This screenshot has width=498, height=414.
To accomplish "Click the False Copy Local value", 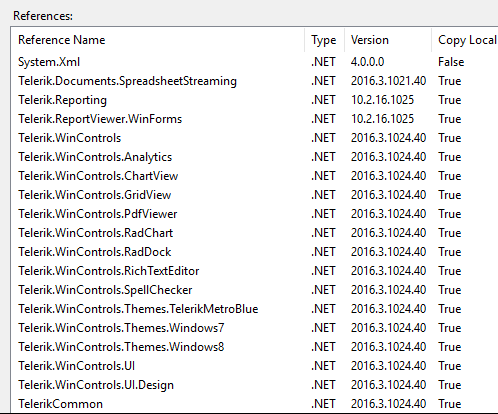I will click(451, 62).
